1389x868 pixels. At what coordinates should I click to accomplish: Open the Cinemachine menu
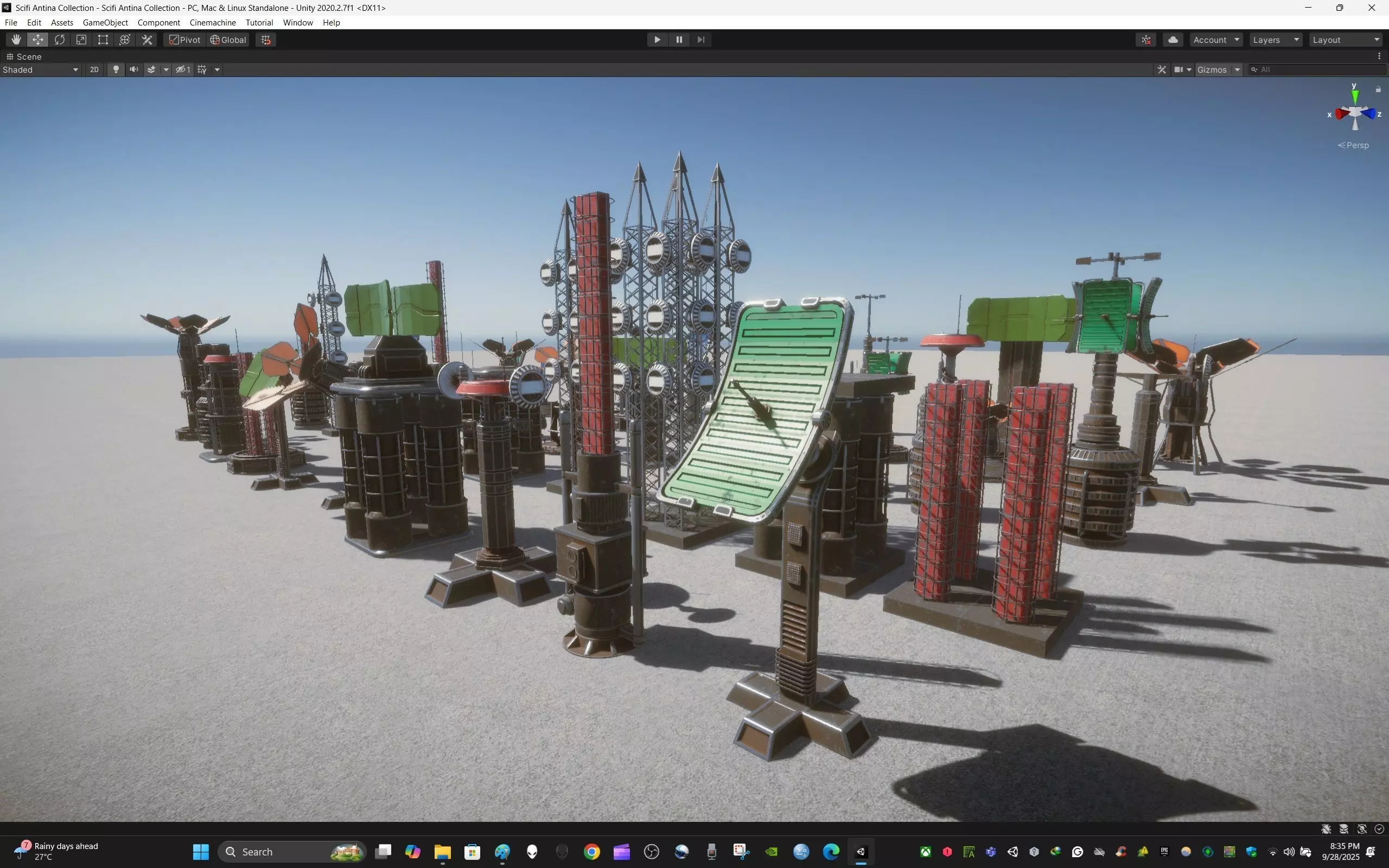[212, 22]
